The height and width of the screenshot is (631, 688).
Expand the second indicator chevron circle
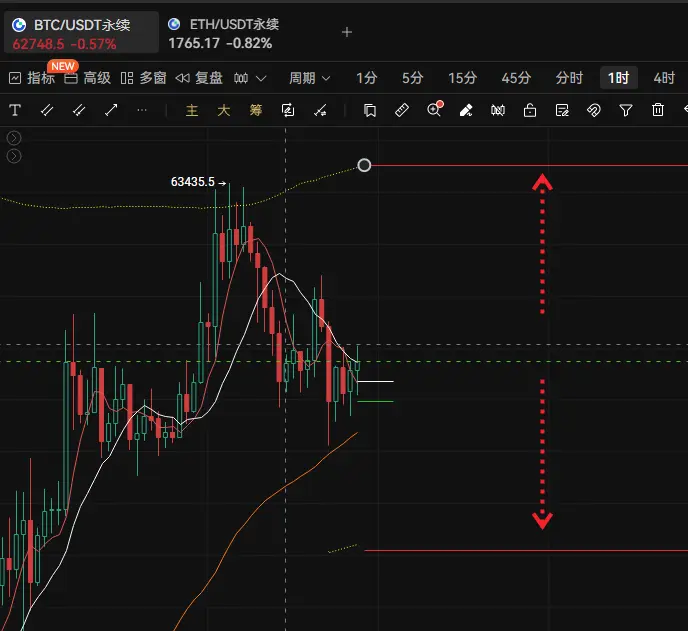pos(14,156)
